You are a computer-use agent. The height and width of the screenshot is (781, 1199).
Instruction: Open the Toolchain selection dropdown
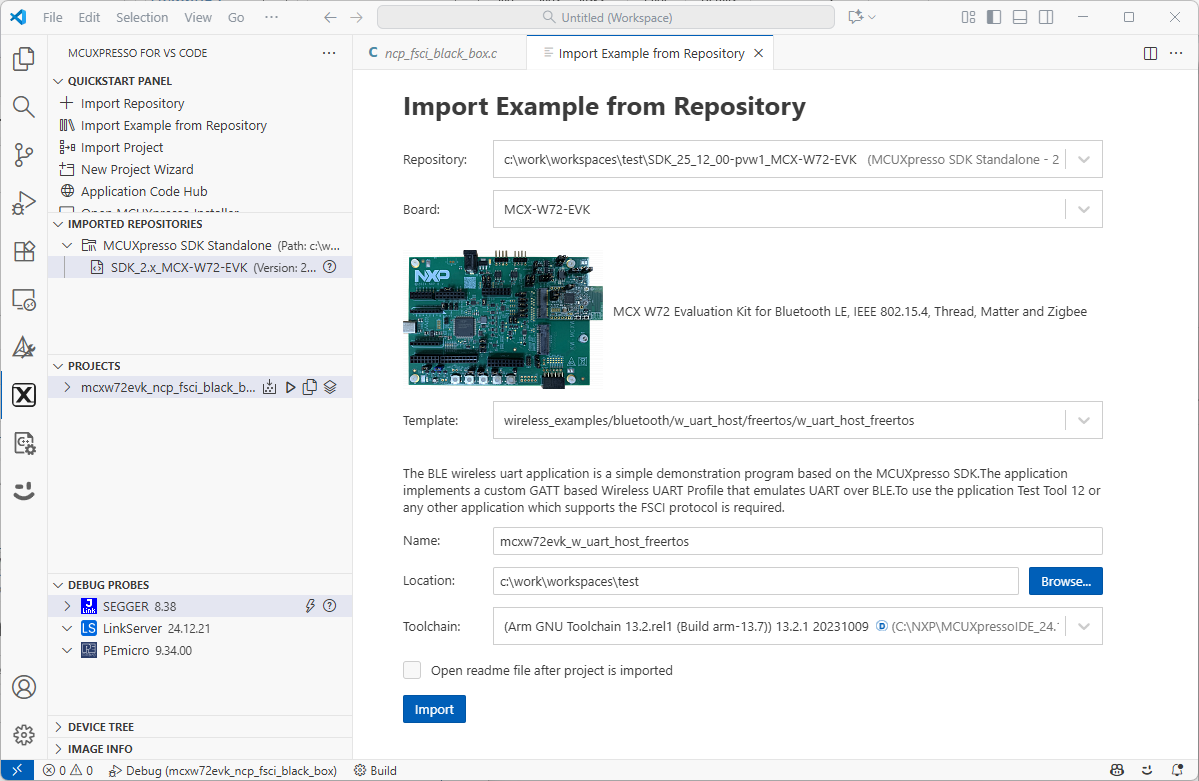1083,626
